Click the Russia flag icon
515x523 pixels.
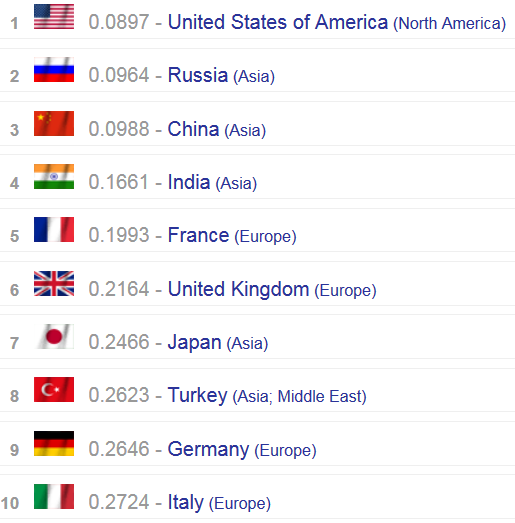coord(54,70)
